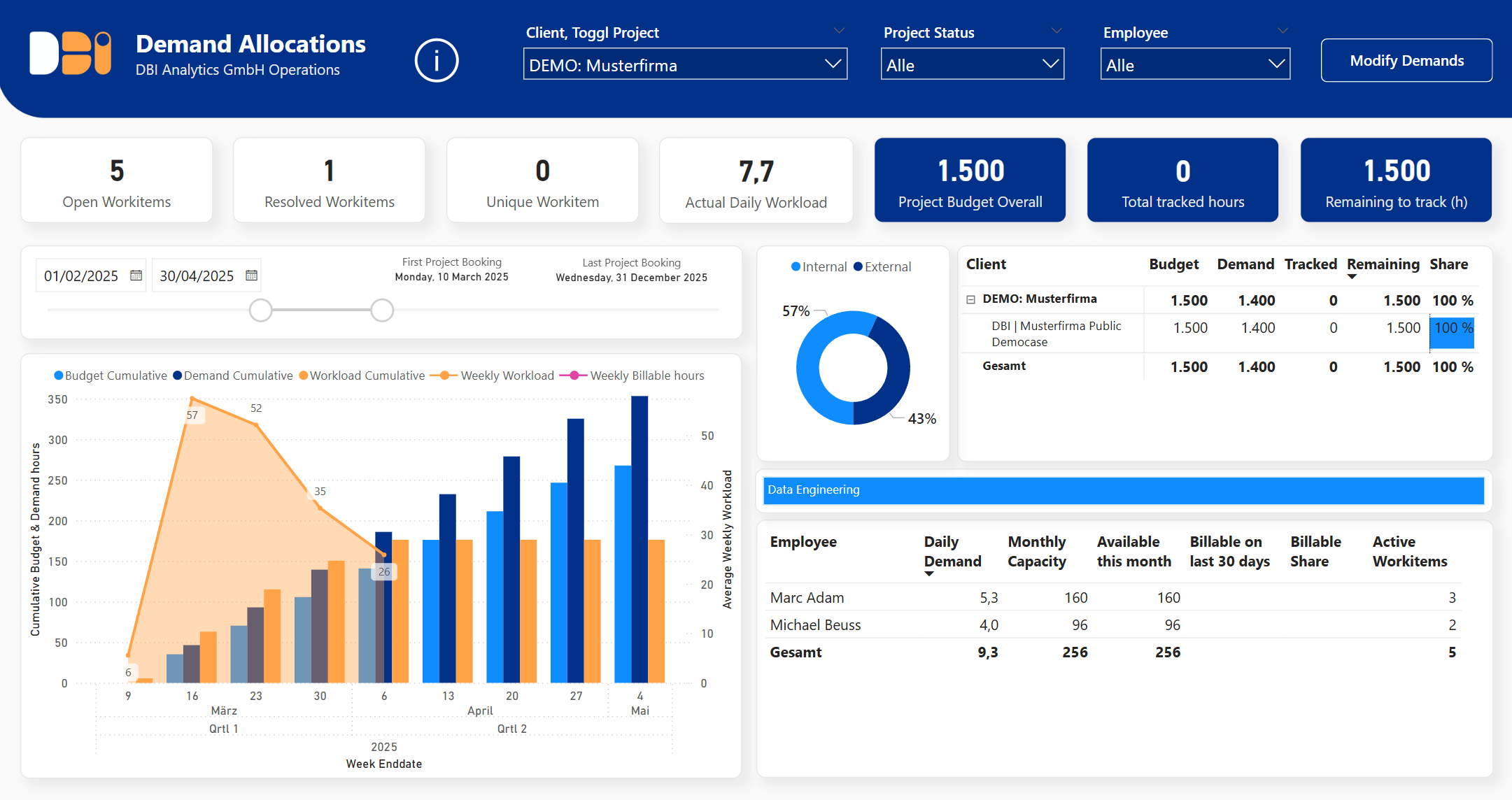This screenshot has width=1512, height=800.
Task: Select External in donut legend
Action: (882, 266)
